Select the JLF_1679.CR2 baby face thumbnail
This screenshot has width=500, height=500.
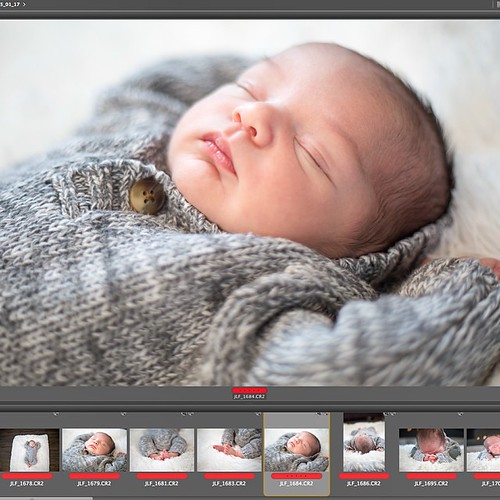pos(94,450)
